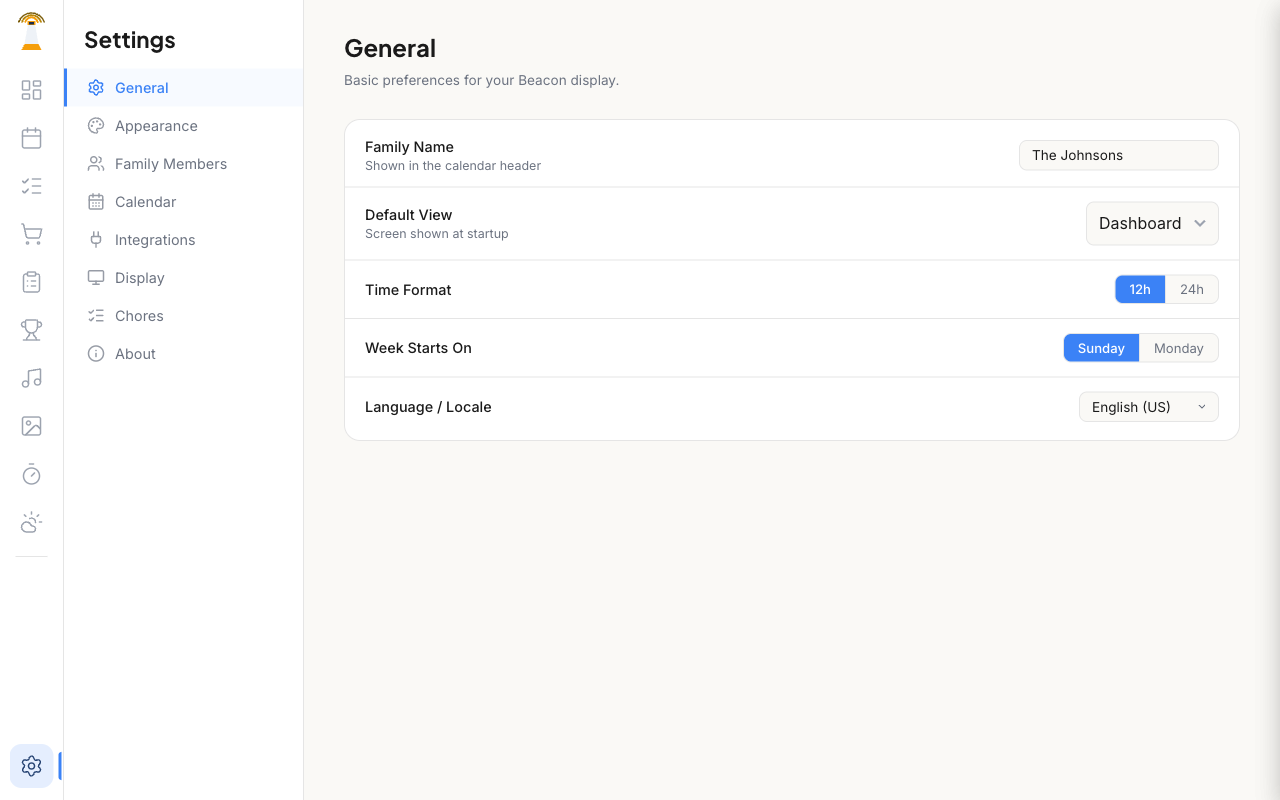
Task: Open the Dashboard from the sidebar
Action: coord(31,90)
